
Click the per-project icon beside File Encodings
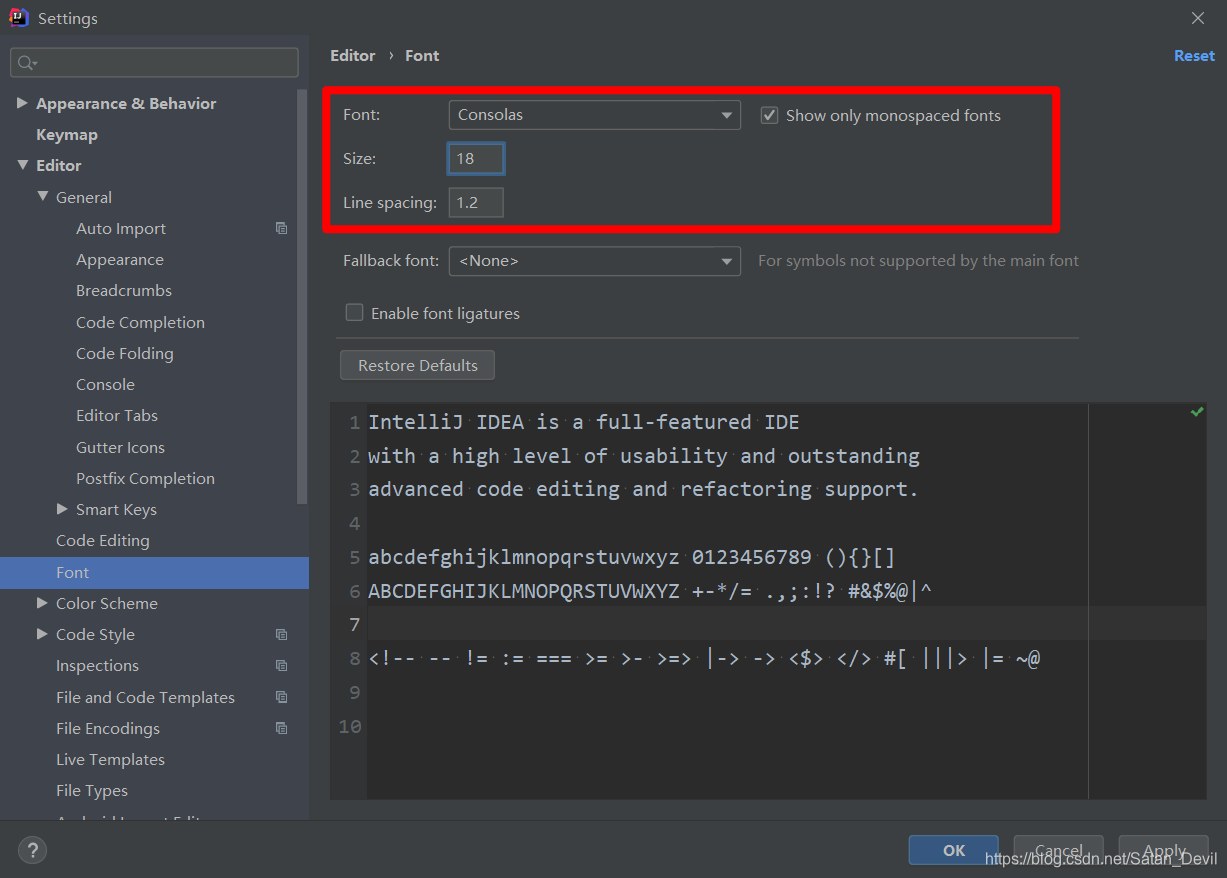(282, 728)
